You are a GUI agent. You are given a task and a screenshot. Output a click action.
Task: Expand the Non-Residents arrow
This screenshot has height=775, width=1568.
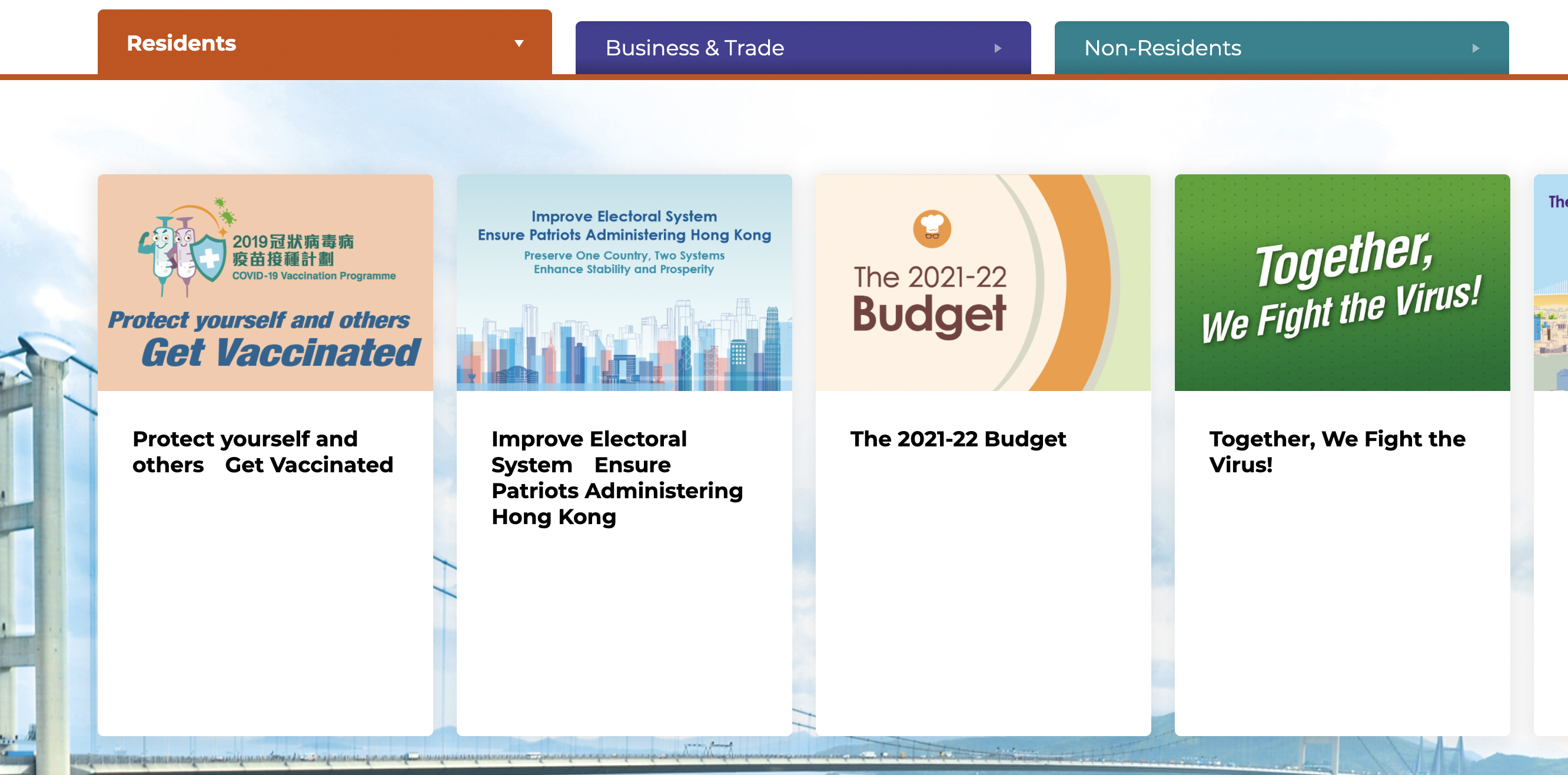pyautogui.click(x=1476, y=48)
